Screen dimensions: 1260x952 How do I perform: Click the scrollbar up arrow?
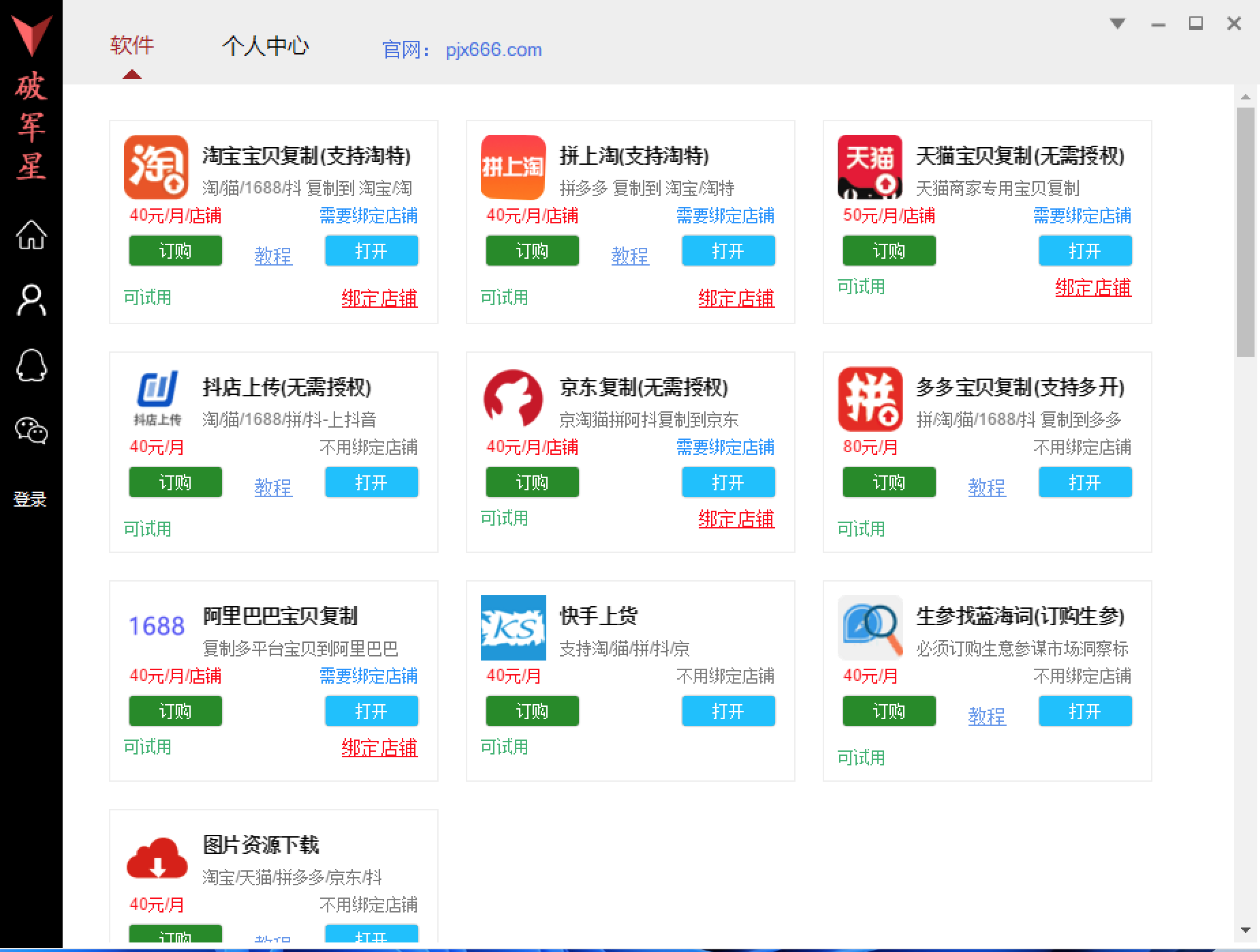point(1246,97)
